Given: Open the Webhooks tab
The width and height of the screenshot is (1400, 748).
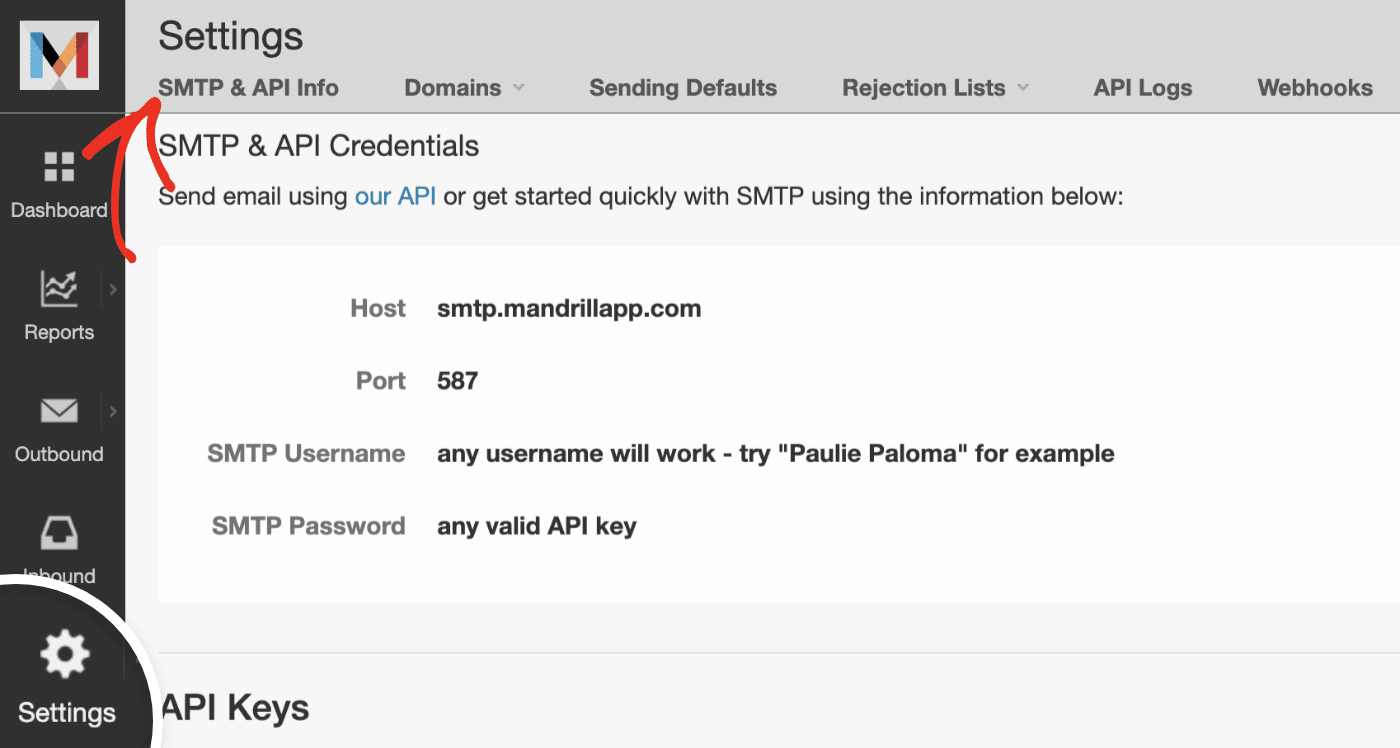Looking at the screenshot, I should 1315,88.
